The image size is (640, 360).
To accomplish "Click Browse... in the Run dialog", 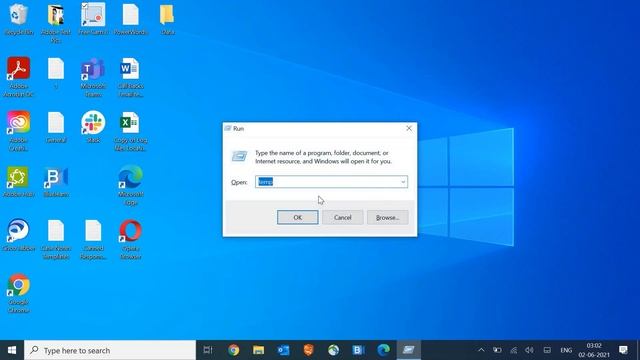I will point(387,217).
